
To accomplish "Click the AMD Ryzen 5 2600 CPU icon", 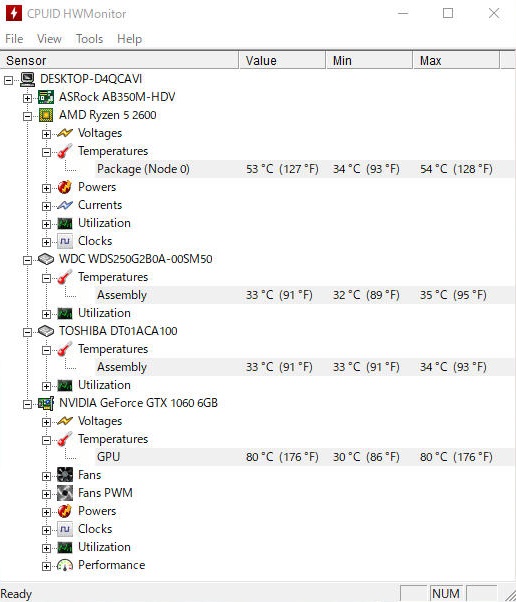I will pos(46,115).
